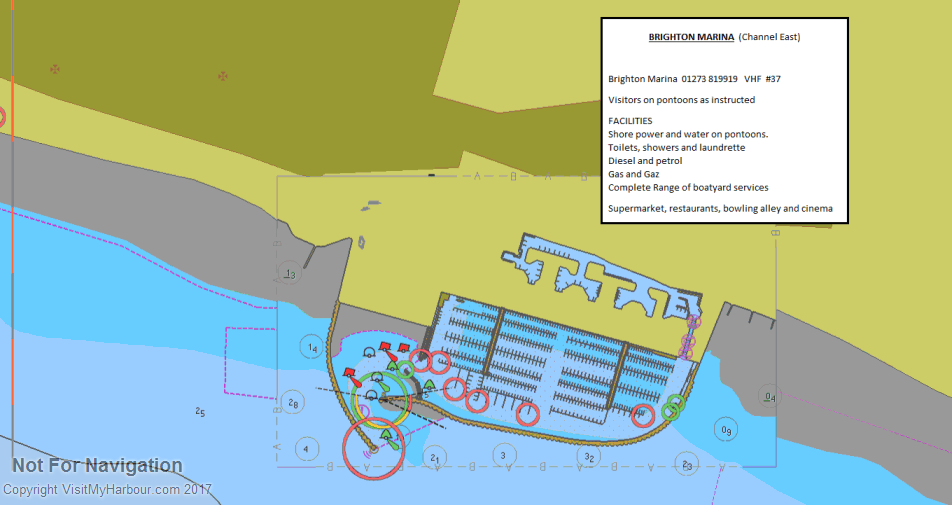Click the circled depth sounding 2.3
The image size is (952, 505).
click(687, 464)
